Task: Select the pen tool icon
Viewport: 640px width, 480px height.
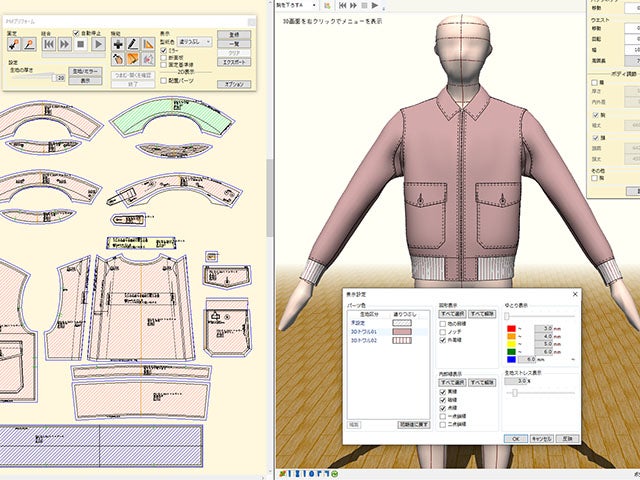Action: pos(132,44)
